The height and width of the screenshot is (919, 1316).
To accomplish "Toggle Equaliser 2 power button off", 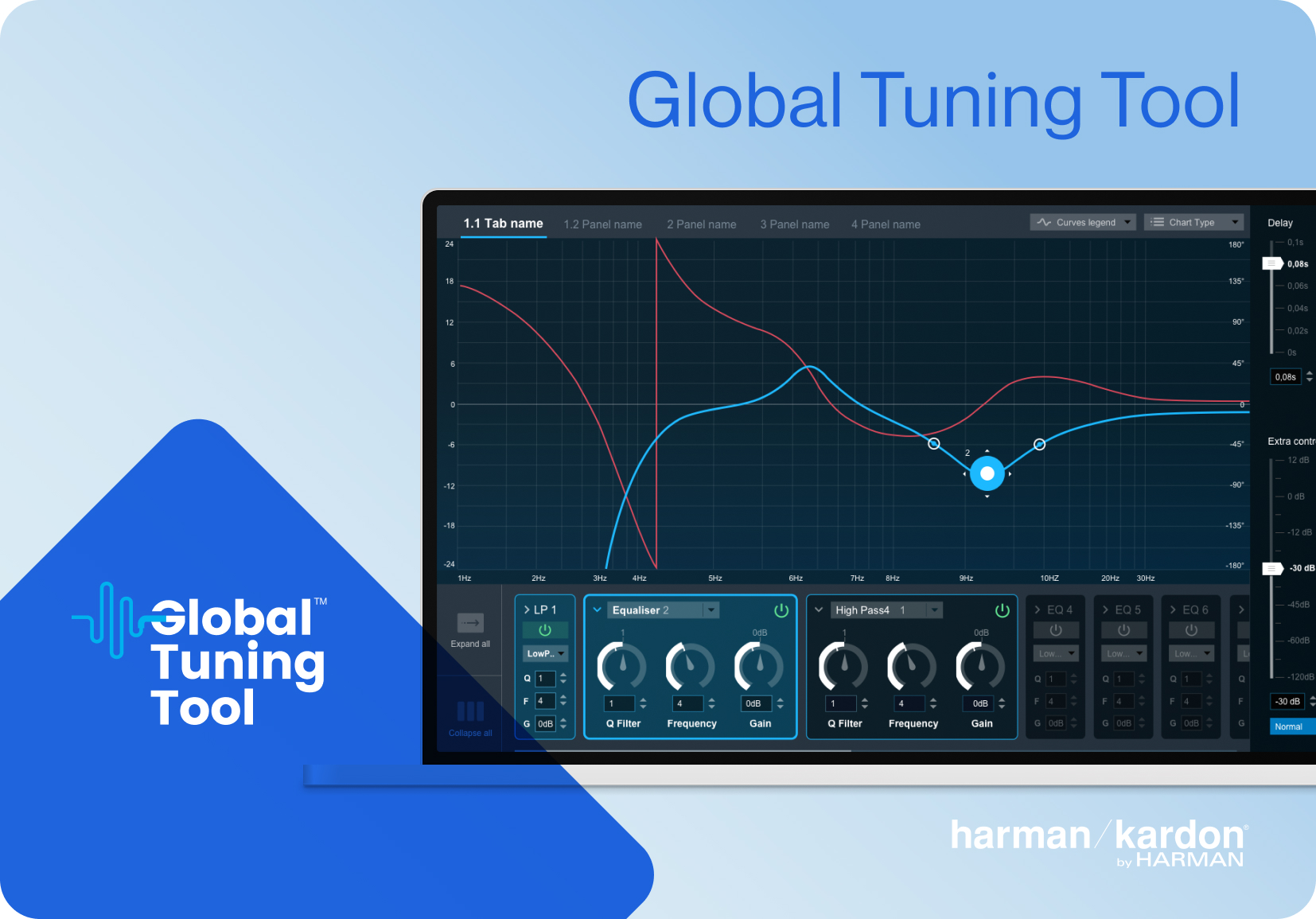I will click(781, 610).
